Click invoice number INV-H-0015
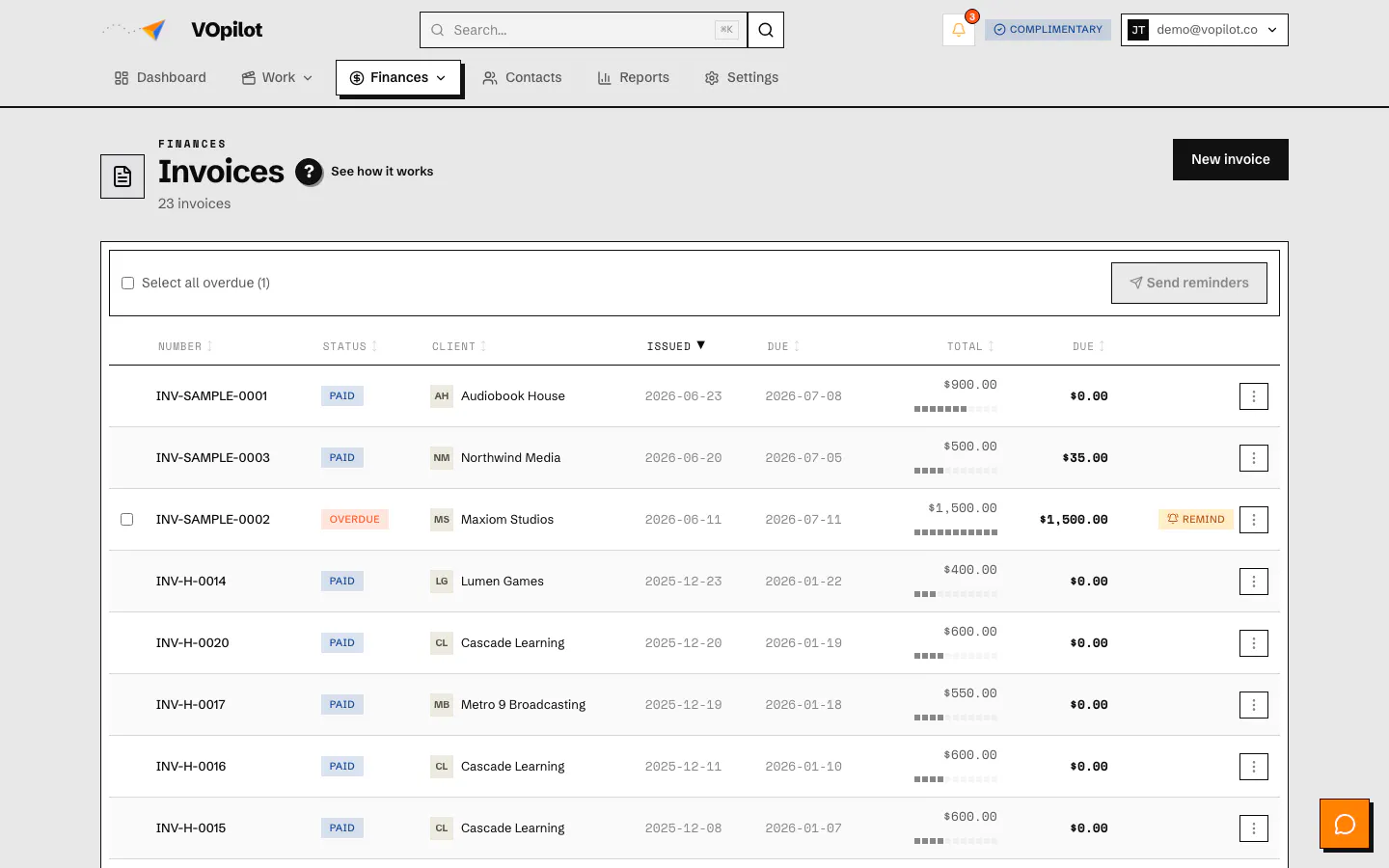The image size is (1389, 868). coord(191,828)
